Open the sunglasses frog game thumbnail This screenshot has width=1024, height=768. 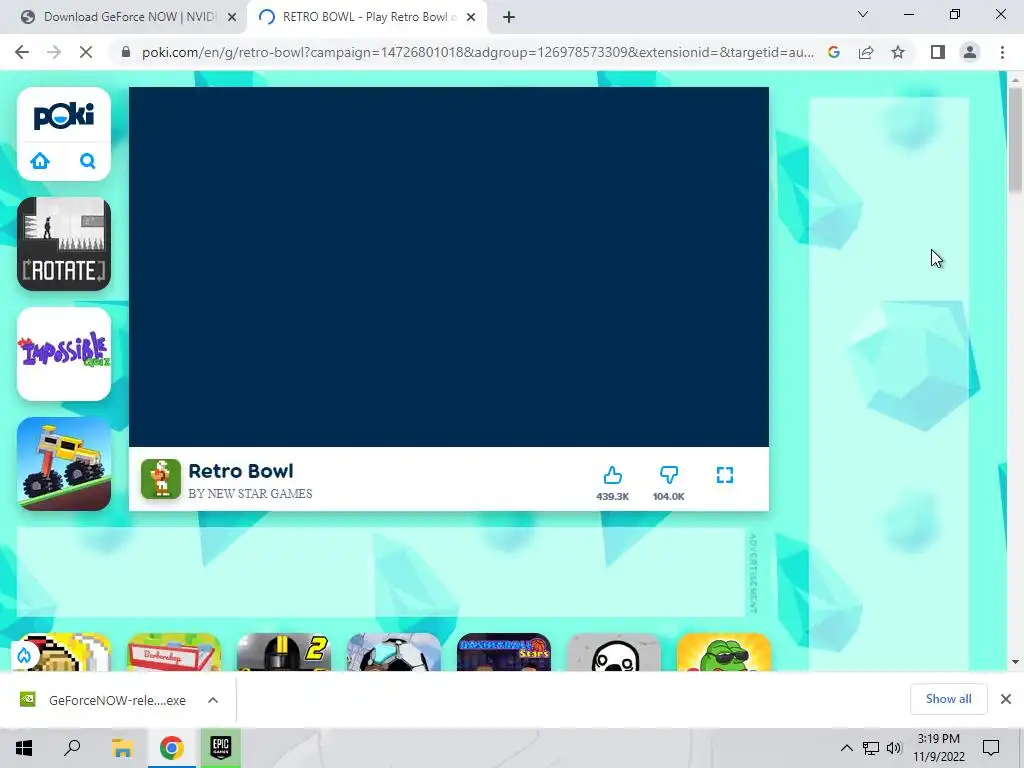coord(724,652)
